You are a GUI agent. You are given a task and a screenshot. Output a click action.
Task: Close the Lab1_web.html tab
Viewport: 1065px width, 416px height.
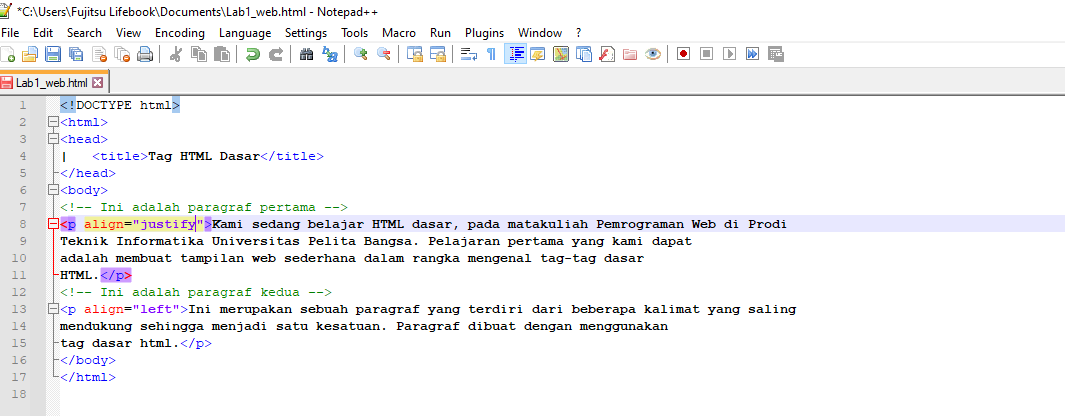97,83
